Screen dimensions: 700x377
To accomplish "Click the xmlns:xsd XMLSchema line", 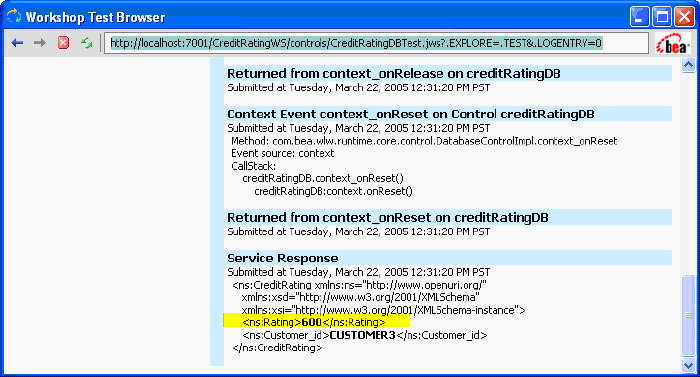I will click(360, 297).
